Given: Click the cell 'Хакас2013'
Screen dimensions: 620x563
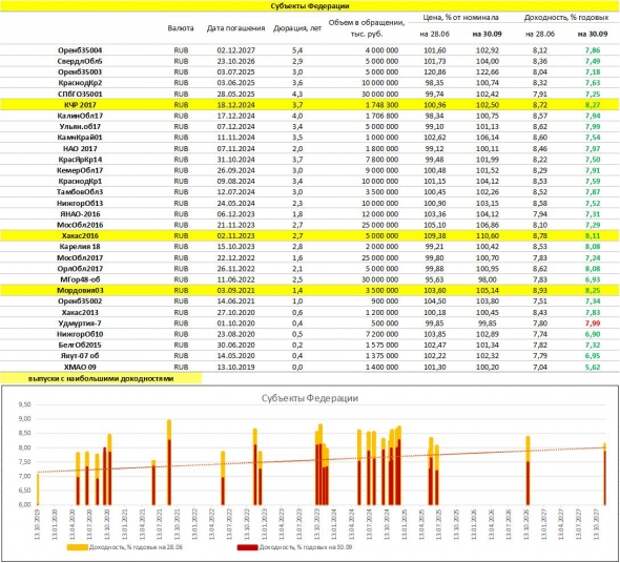Looking at the screenshot, I should click(x=80, y=312).
